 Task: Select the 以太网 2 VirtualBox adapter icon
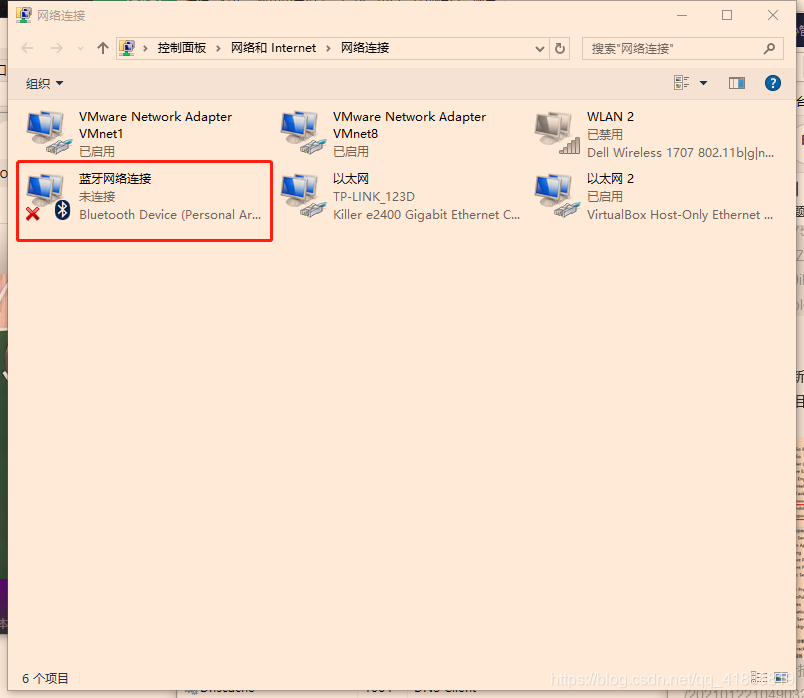(557, 197)
